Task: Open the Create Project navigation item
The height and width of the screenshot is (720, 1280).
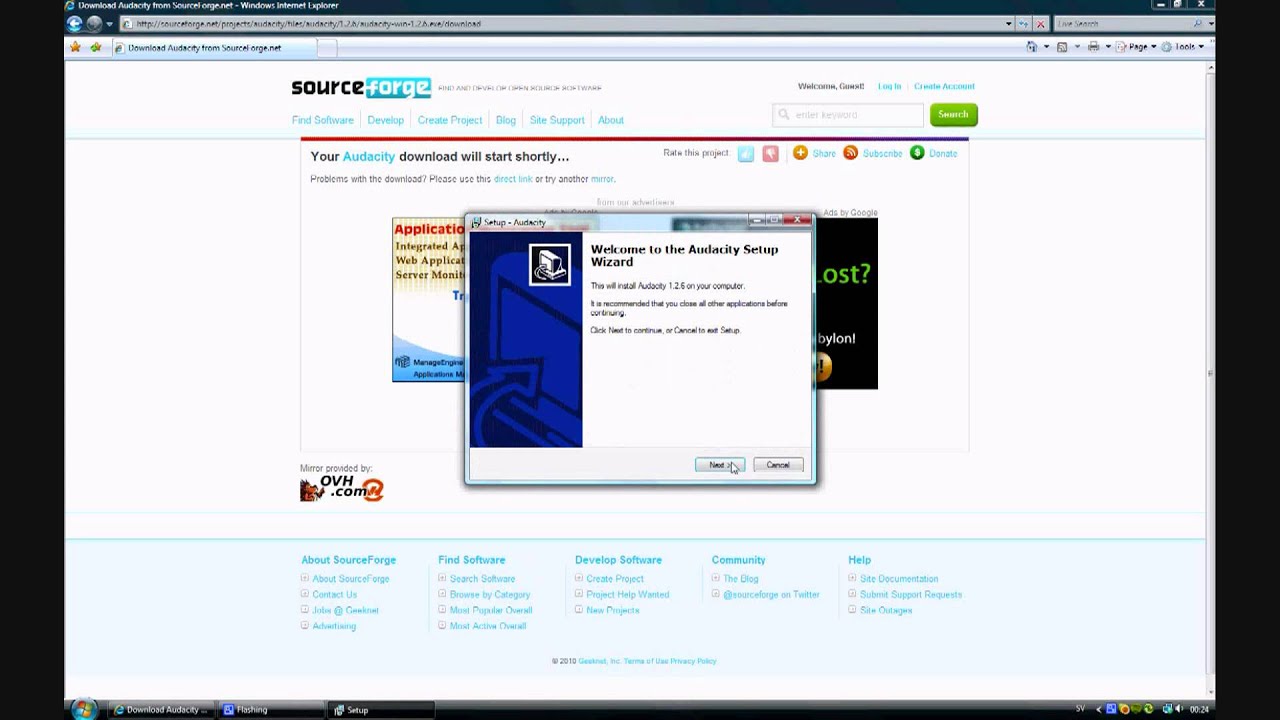Action: pos(449,120)
